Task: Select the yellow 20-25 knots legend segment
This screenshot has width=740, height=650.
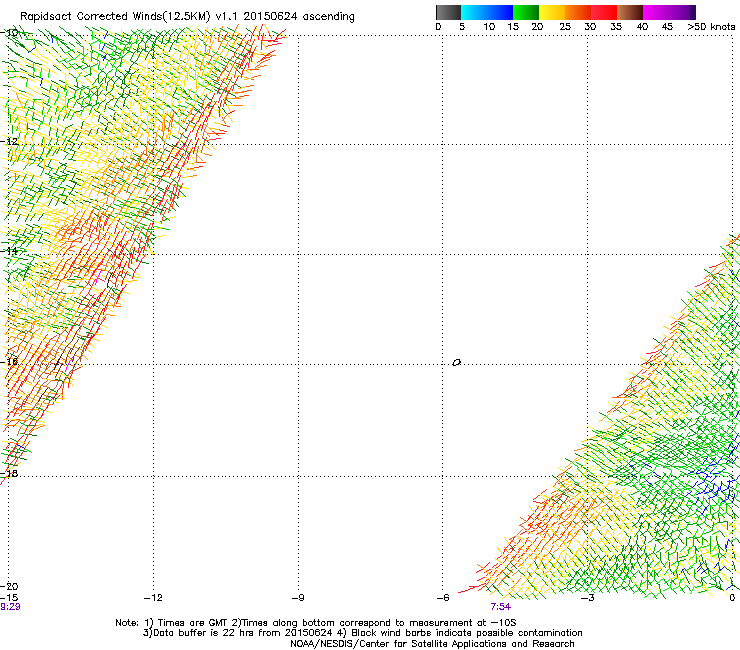Action: pos(552,12)
